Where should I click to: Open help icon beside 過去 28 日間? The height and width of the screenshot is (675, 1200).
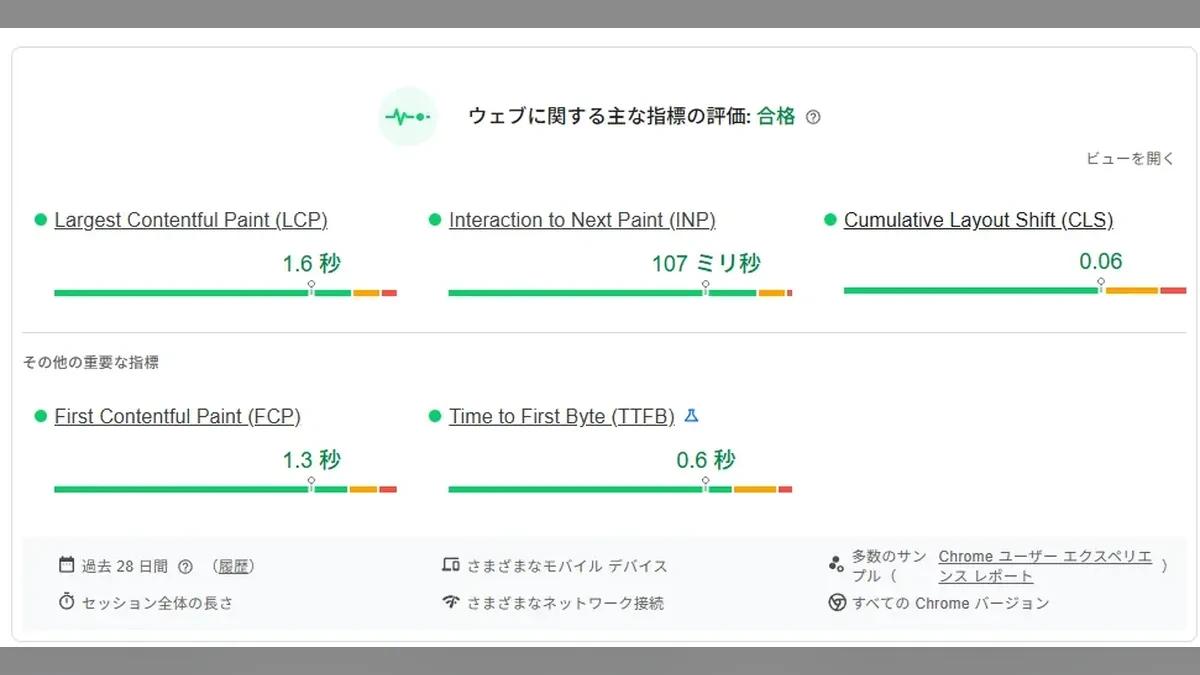[x=185, y=567]
